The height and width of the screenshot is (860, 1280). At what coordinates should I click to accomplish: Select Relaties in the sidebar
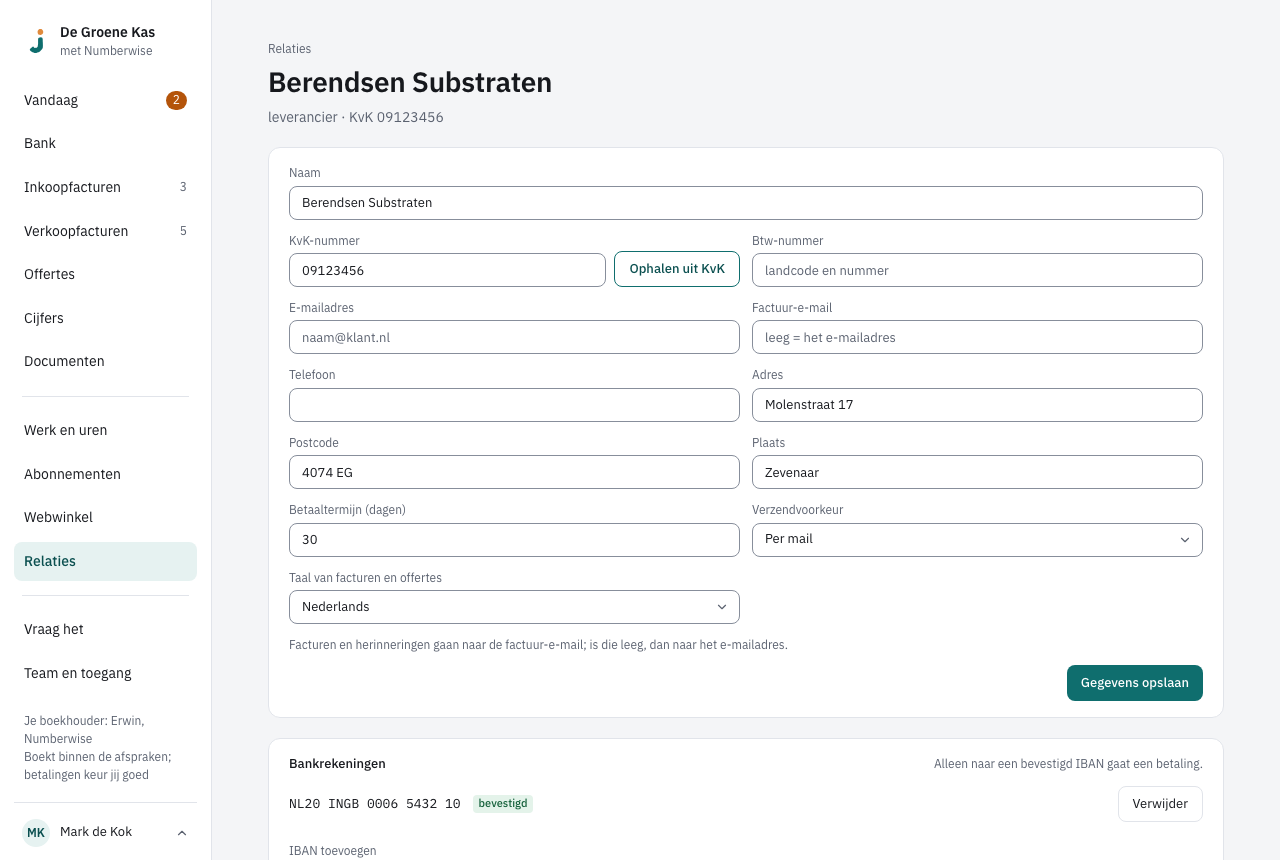[105, 561]
